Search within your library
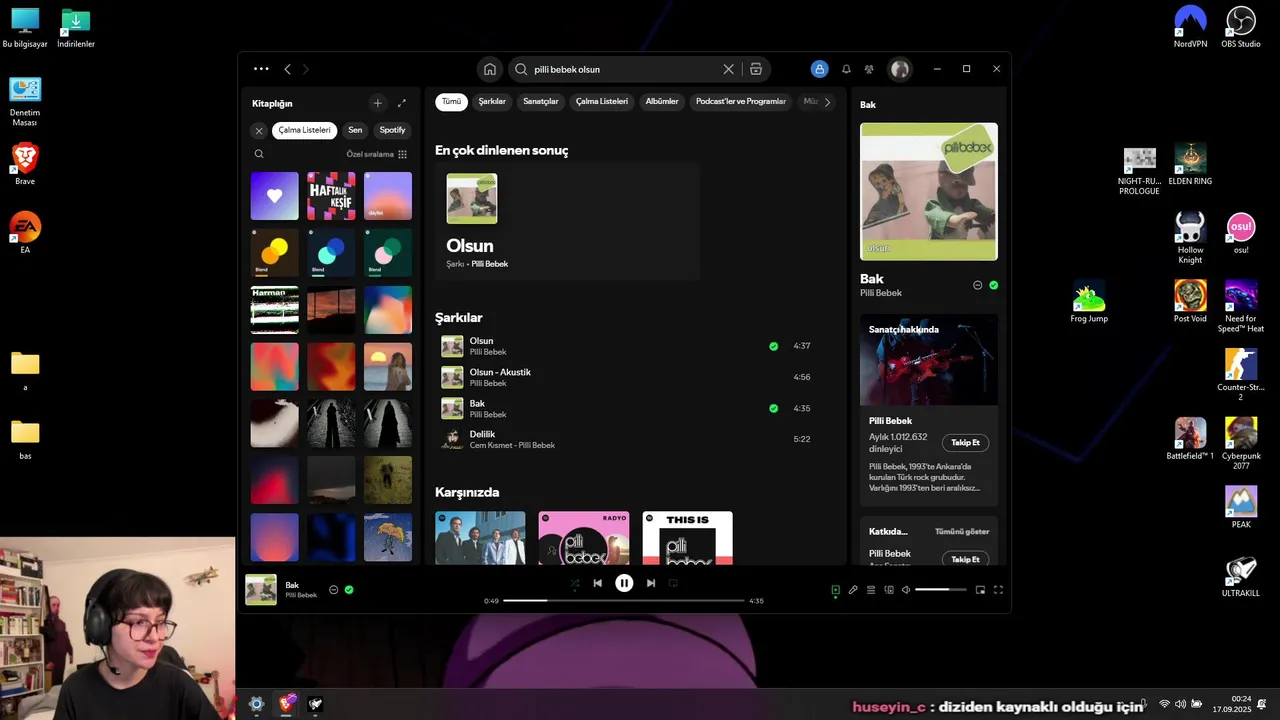Image resolution: width=1280 pixels, height=720 pixels. point(259,154)
